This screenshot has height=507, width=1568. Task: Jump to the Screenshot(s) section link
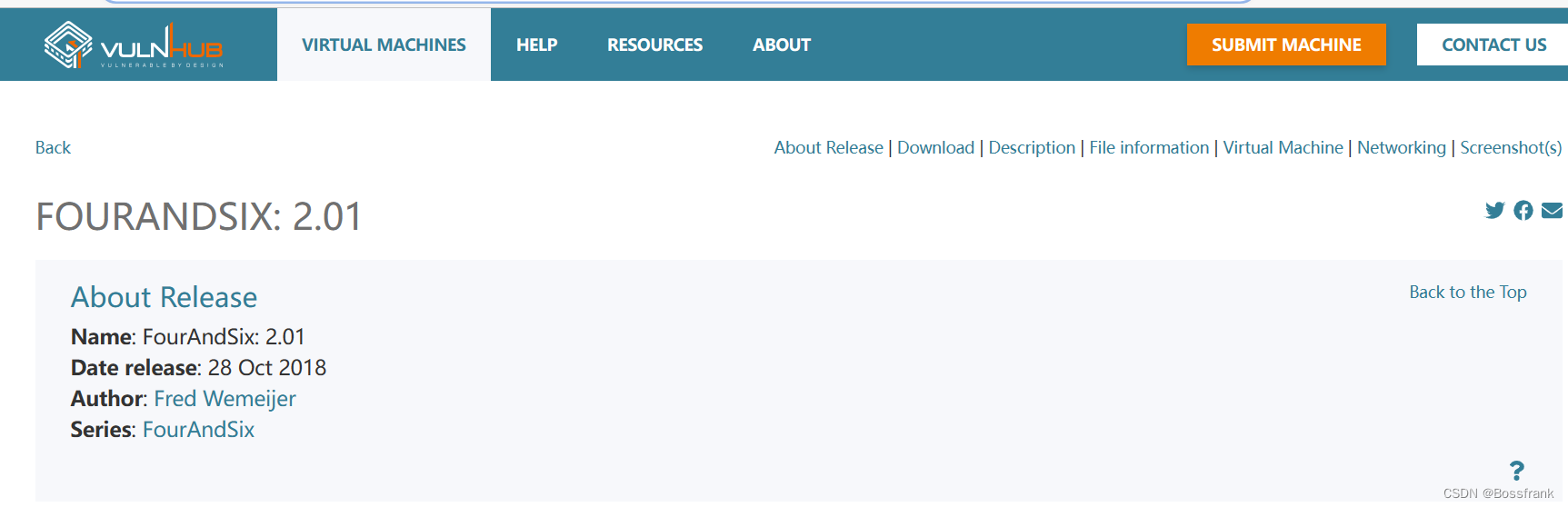pyautogui.click(x=1511, y=147)
